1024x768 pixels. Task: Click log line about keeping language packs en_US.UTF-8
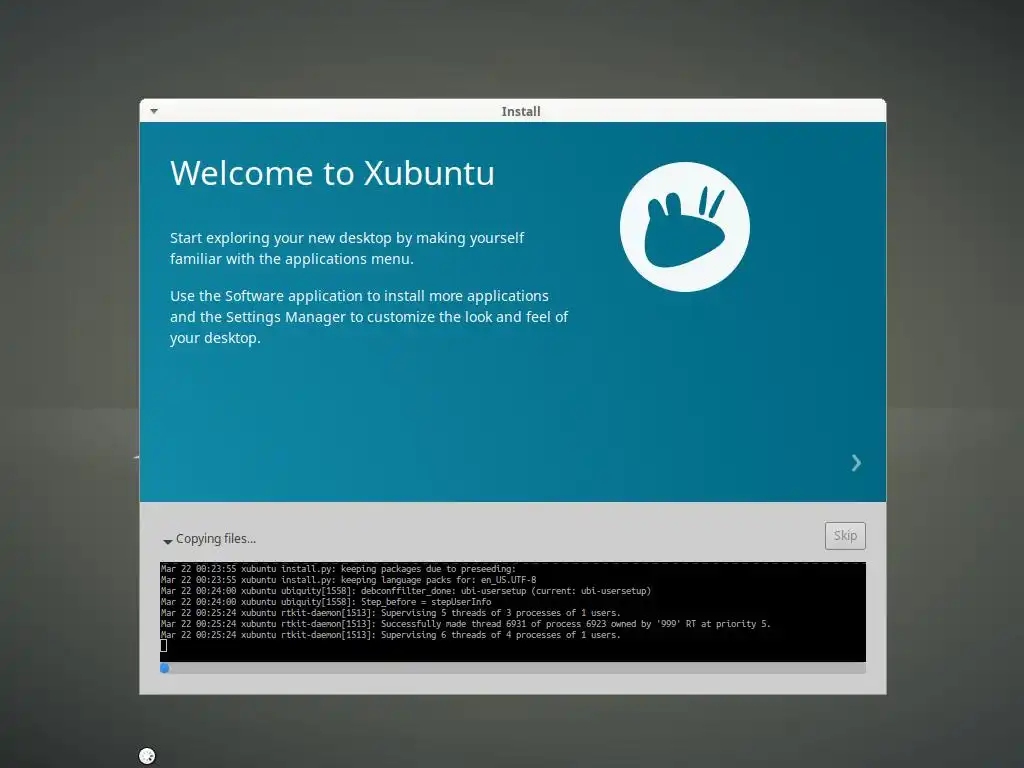coord(349,580)
